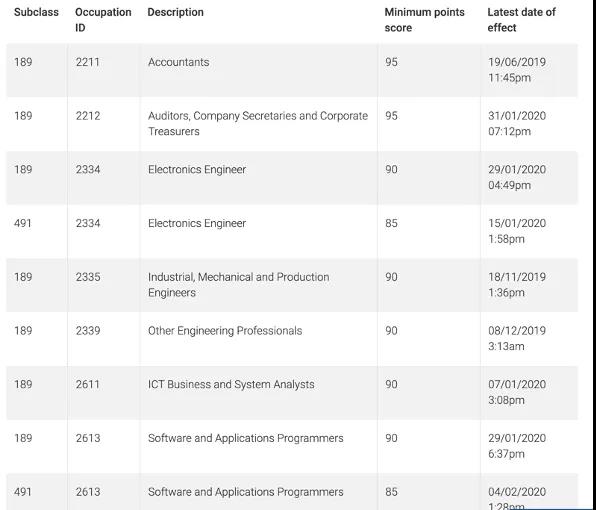
Task: Click the Latest date of effect header
Action: pos(522,20)
